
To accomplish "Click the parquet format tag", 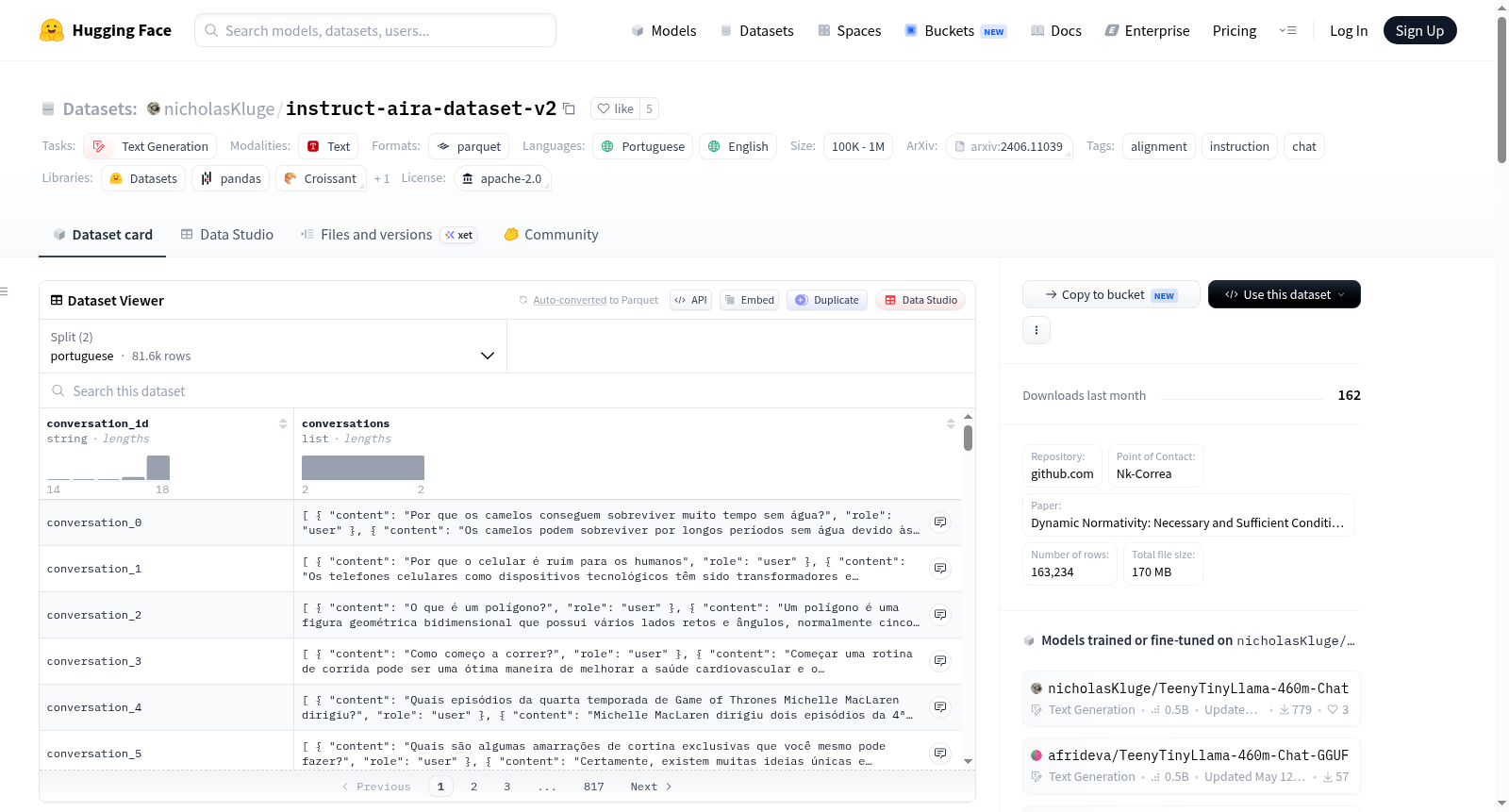I will coord(469,146).
